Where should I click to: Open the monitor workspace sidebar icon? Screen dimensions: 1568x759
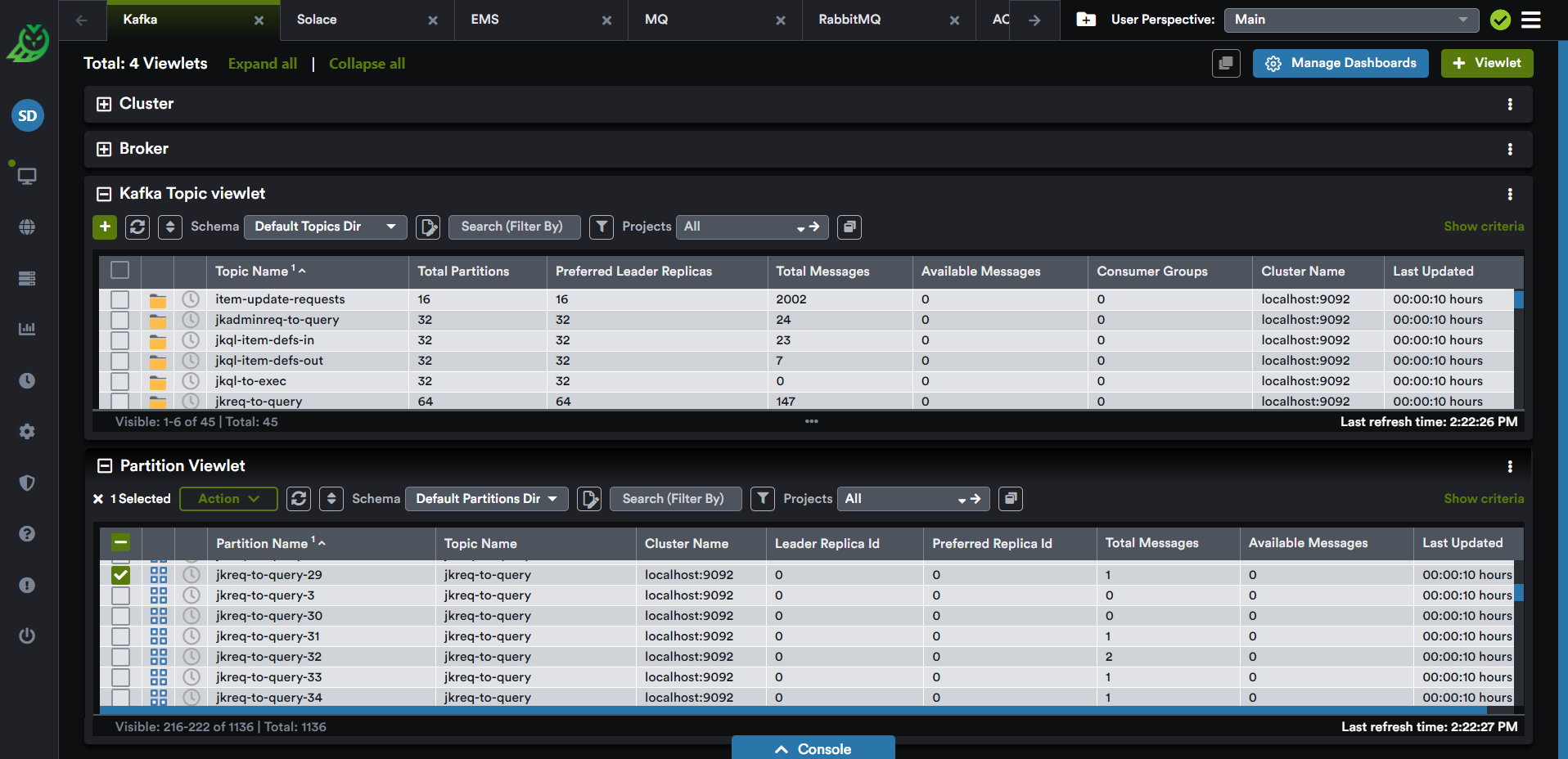[27, 176]
